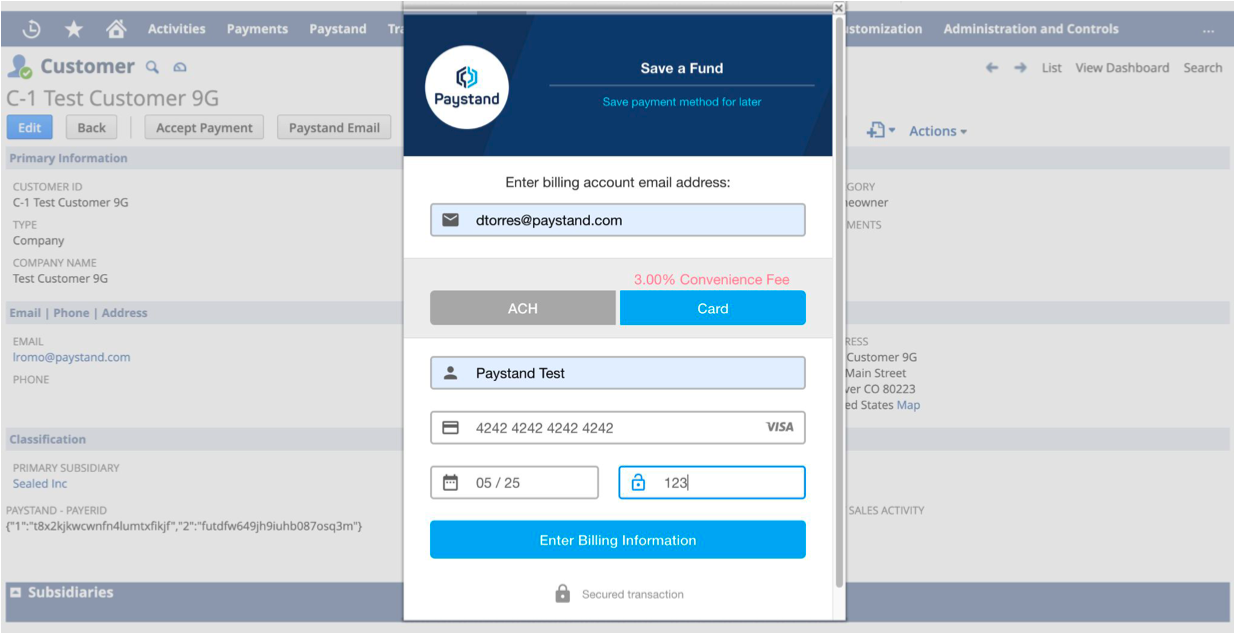This screenshot has width=1234, height=635.
Task: Click the List link
Action: 1052,68
